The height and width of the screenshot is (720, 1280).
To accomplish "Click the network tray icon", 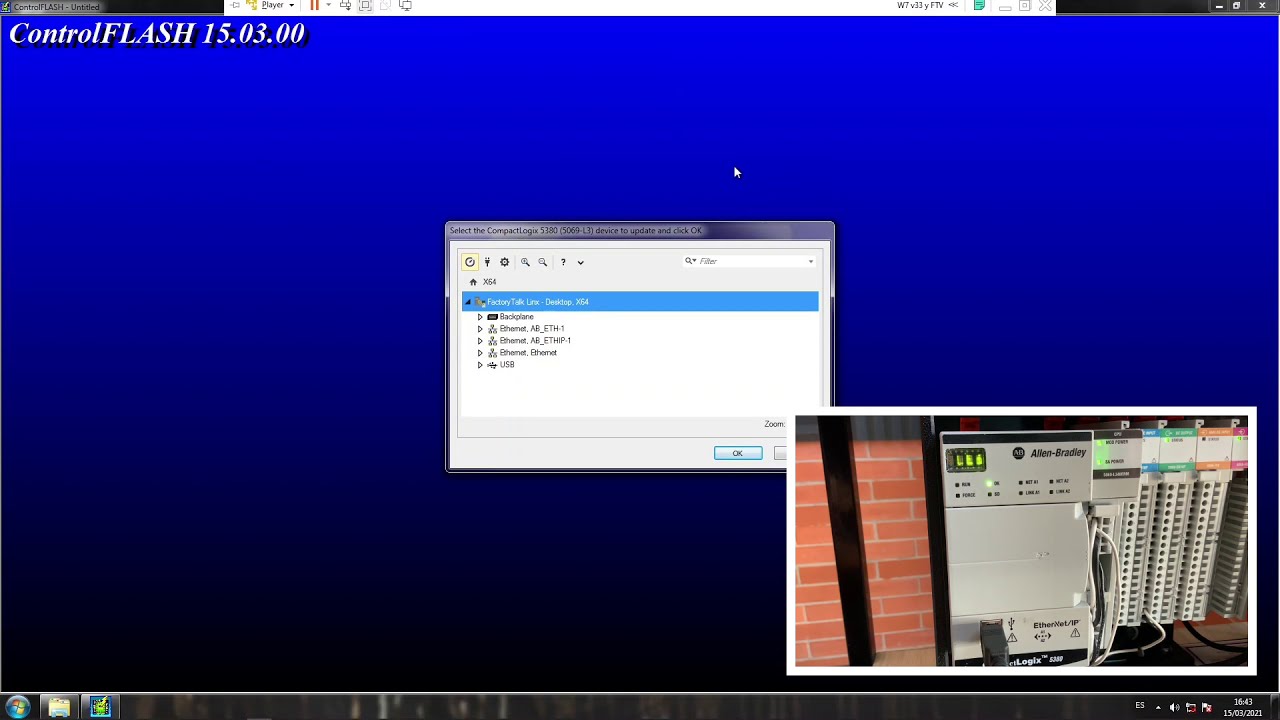I will pyautogui.click(x=1190, y=708).
